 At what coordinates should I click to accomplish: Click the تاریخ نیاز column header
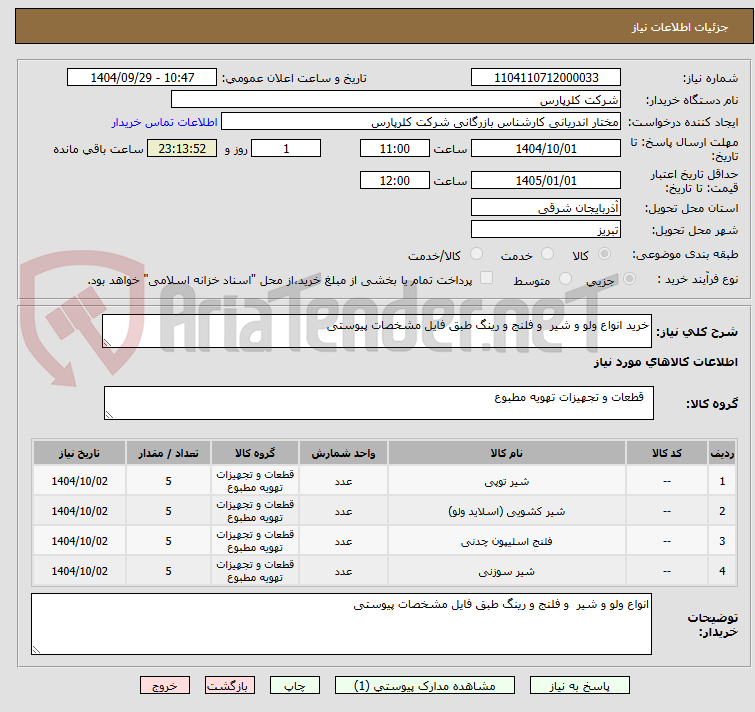click(x=79, y=453)
